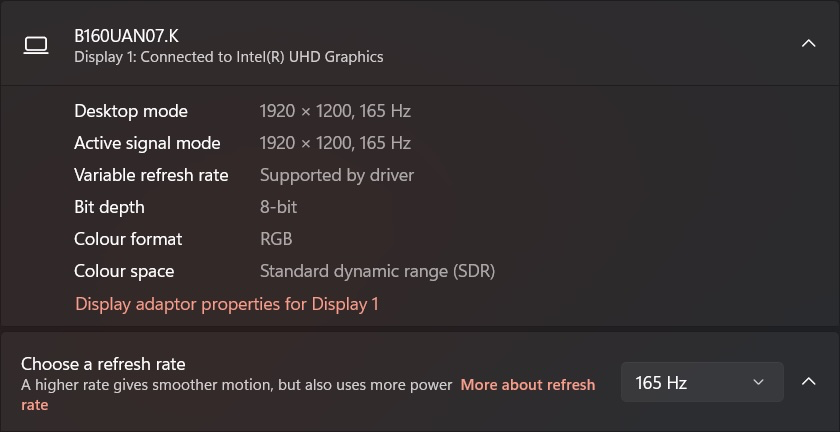The height and width of the screenshot is (432, 840).
Task: Click the down arrow inside 165 Hz box
Action: [x=758, y=382]
